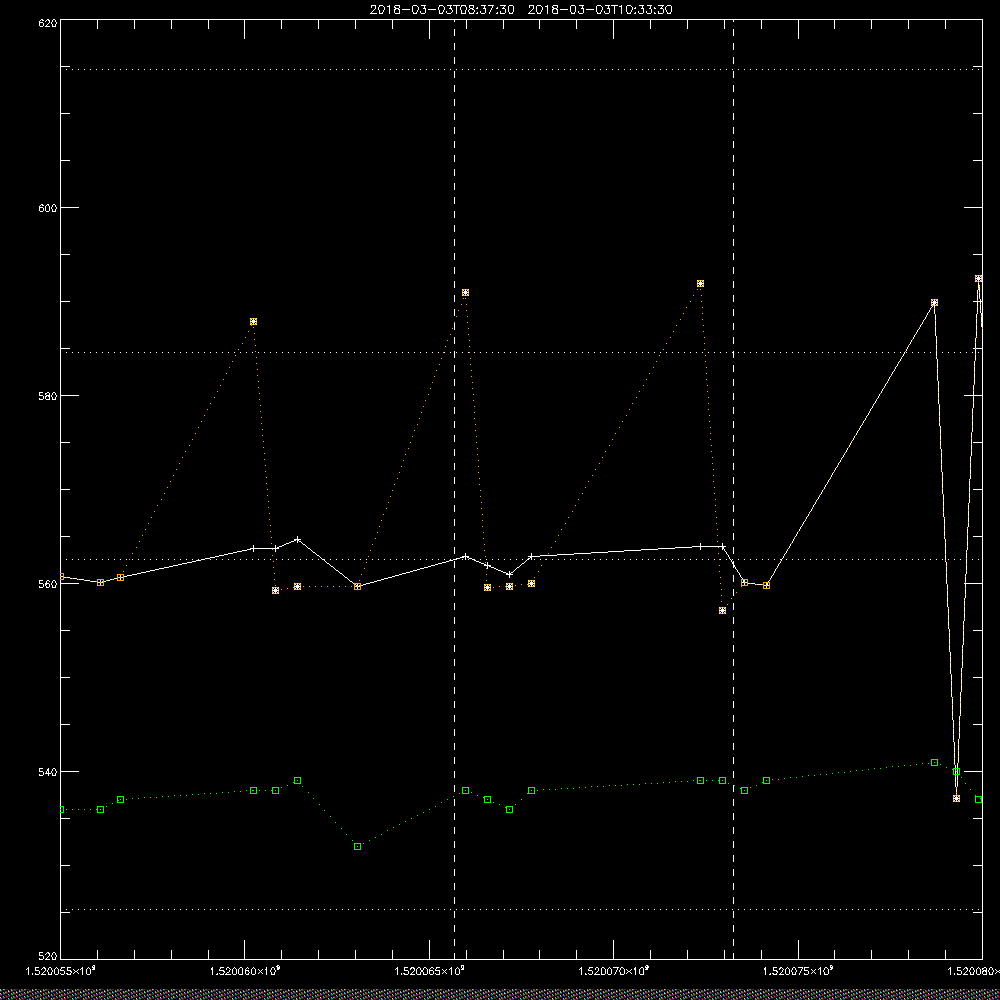Screen dimensions: 1000x1000
Task: Select the highest green square near 541
Action: point(934,763)
